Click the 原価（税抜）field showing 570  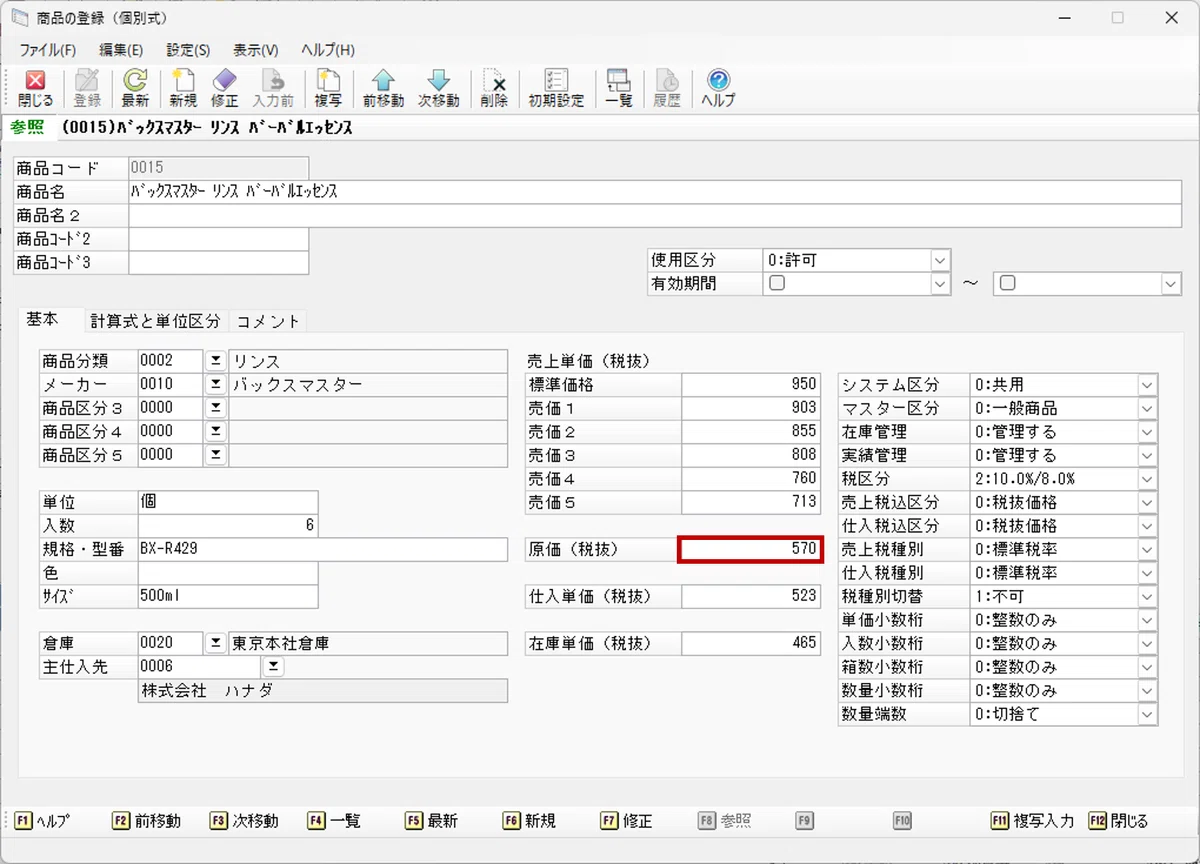coord(750,549)
